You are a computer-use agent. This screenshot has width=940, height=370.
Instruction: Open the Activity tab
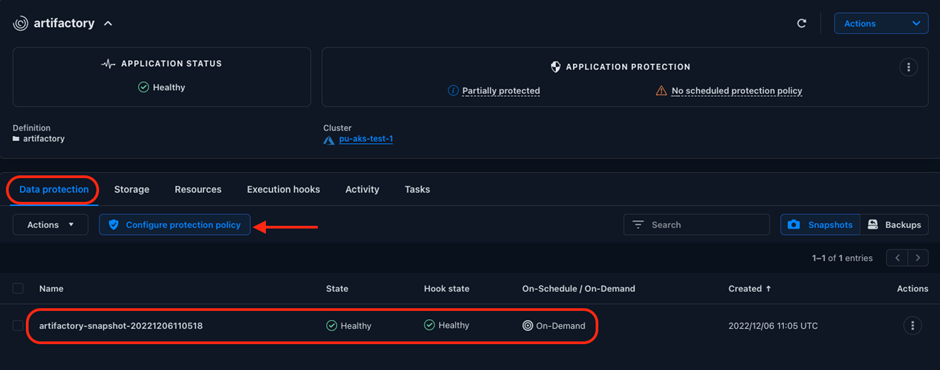pyautogui.click(x=362, y=189)
